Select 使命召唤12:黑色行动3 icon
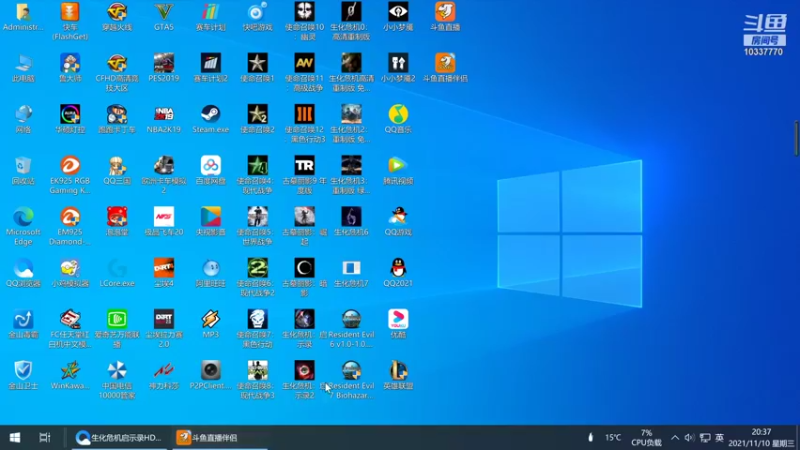800x450 pixels. click(304, 124)
